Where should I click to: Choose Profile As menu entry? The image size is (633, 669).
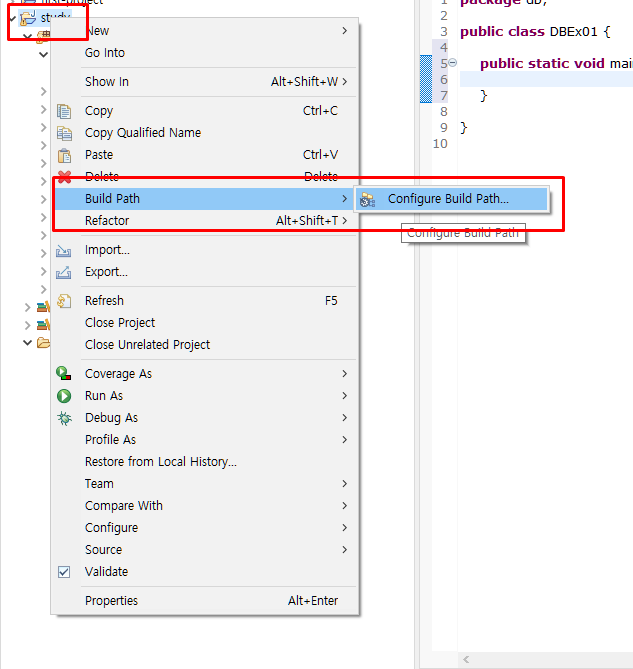[x=205, y=440]
